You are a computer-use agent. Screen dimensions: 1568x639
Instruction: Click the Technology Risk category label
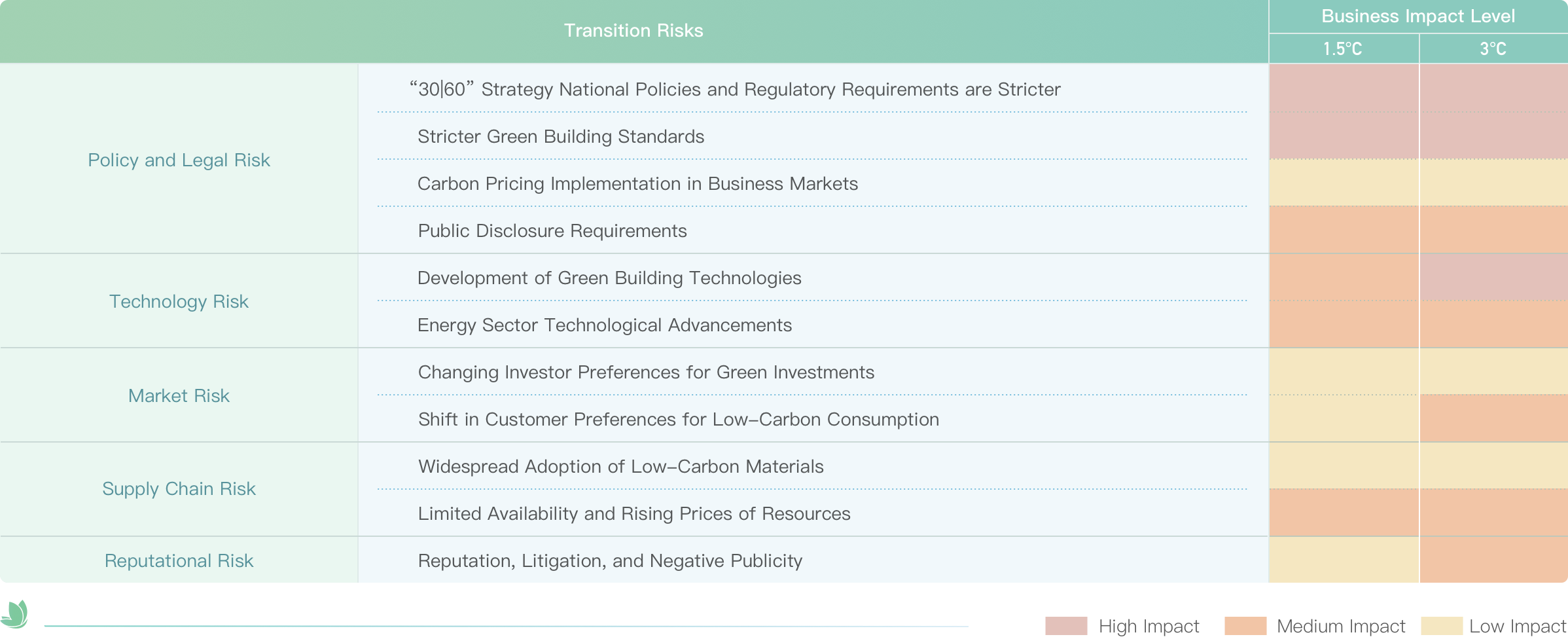click(x=179, y=301)
